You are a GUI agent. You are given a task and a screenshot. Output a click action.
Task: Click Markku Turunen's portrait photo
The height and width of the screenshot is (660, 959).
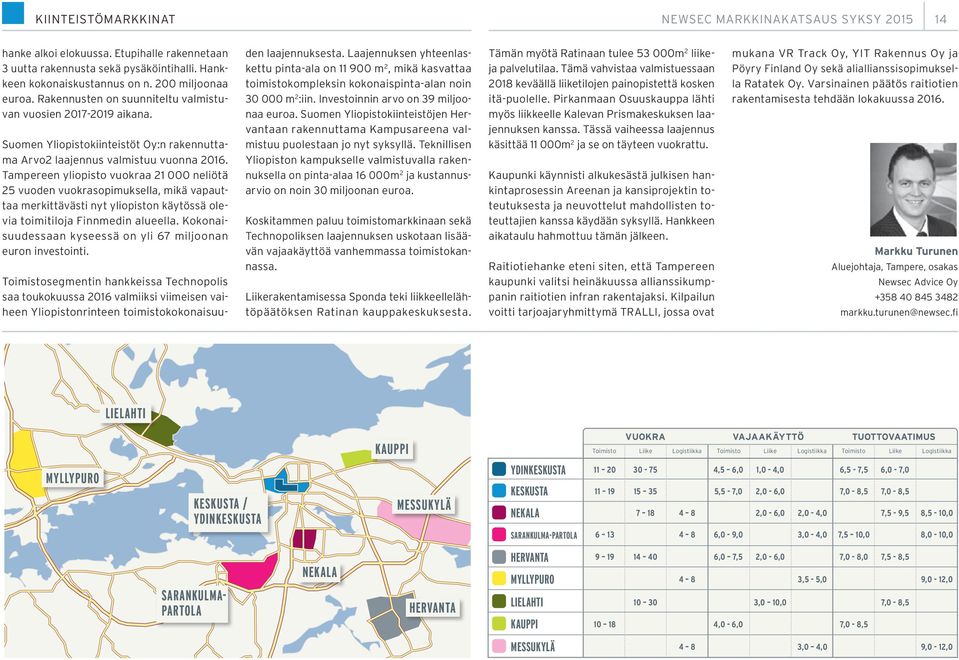point(914,190)
